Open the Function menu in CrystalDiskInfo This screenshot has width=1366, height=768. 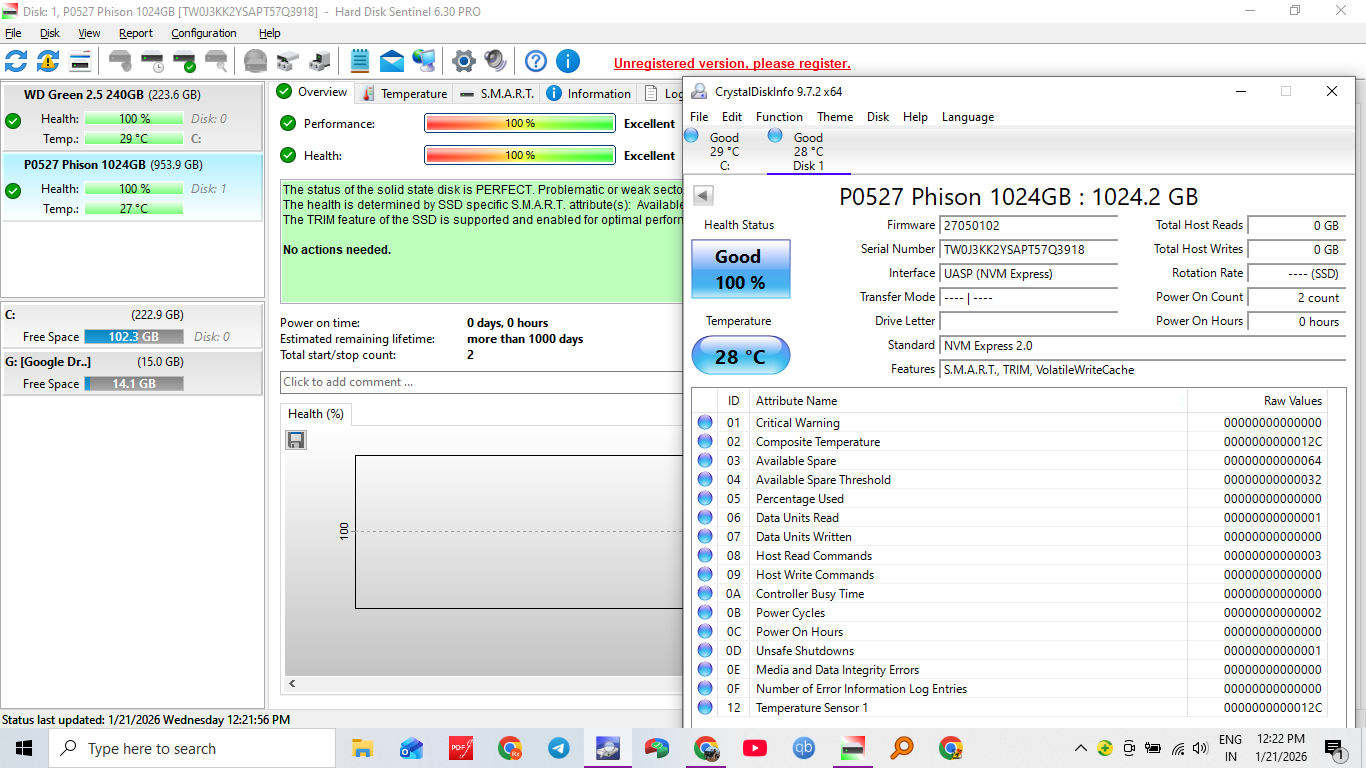[779, 117]
